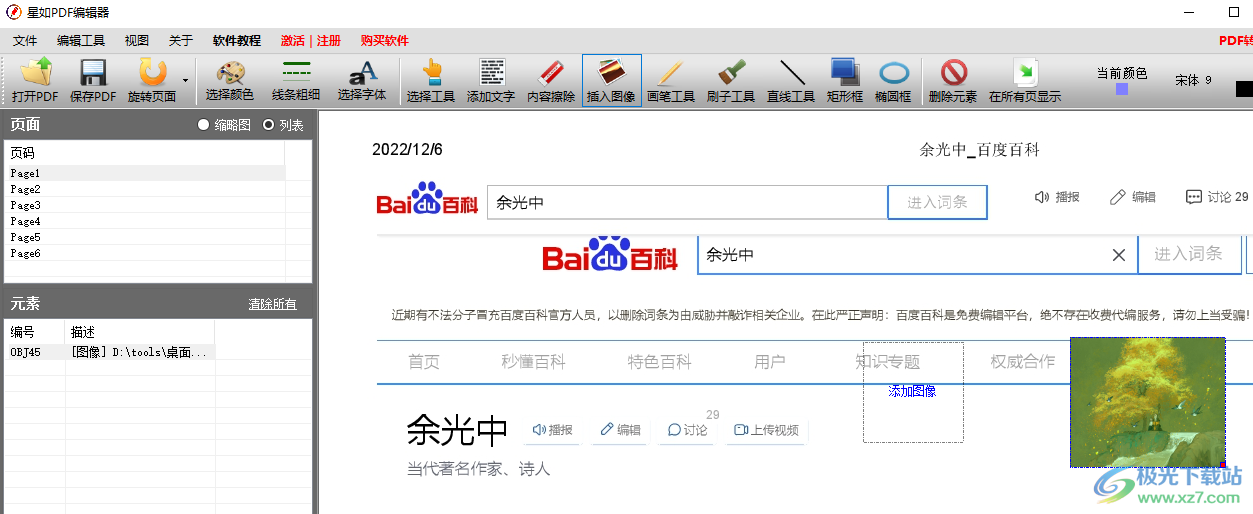The height and width of the screenshot is (514, 1253).
Task: Click 描述 column header
Action: pos(140,332)
